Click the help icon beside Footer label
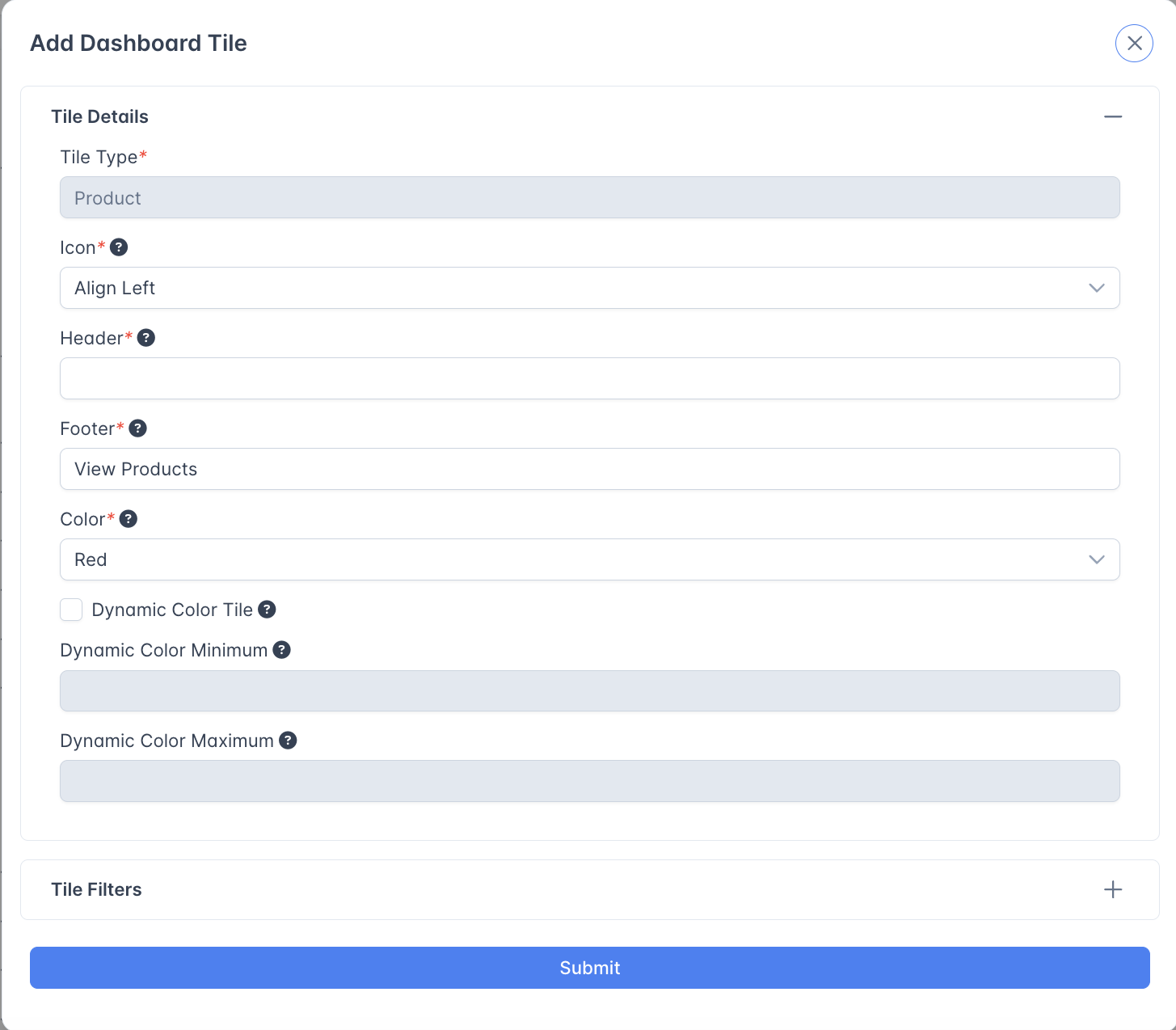Viewport: 1176px width, 1030px height. [x=138, y=428]
